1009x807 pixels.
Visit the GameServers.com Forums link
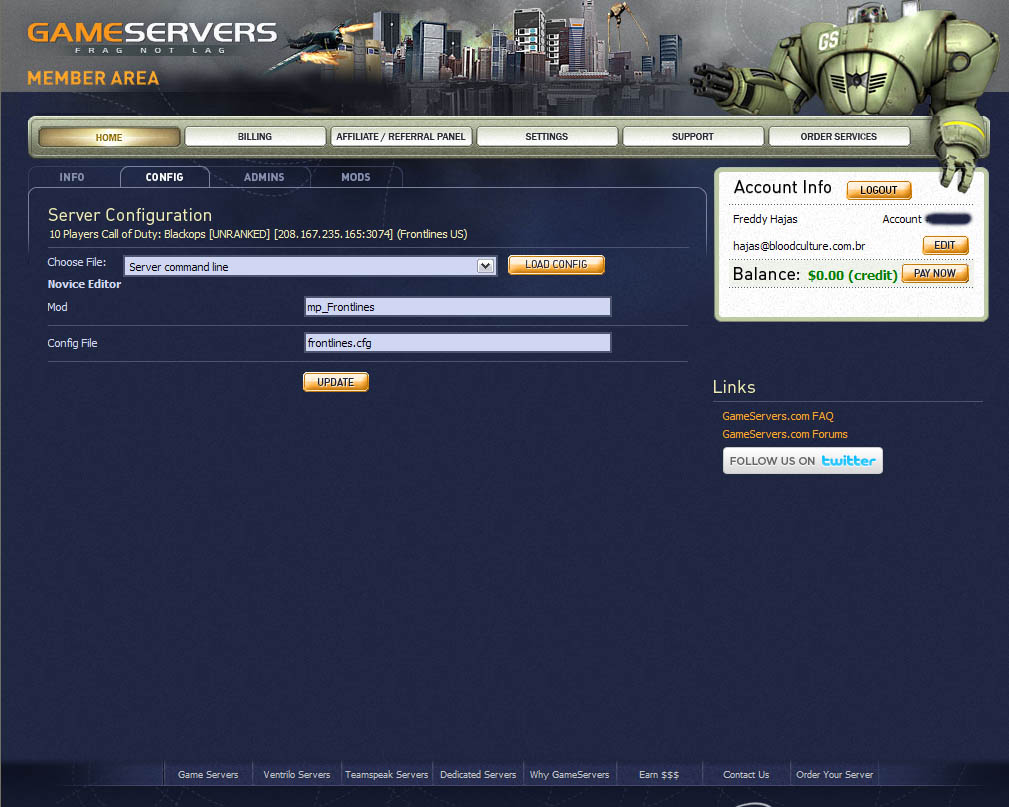click(x=785, y=434)
